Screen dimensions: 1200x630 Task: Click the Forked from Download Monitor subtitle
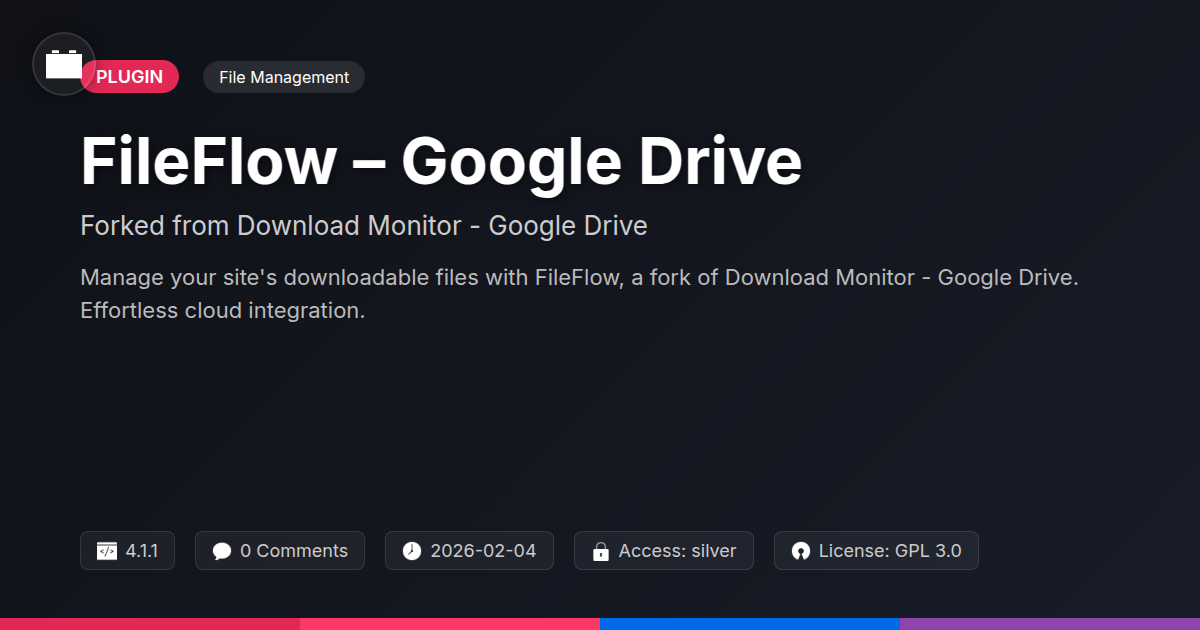[x=364, y=226]
